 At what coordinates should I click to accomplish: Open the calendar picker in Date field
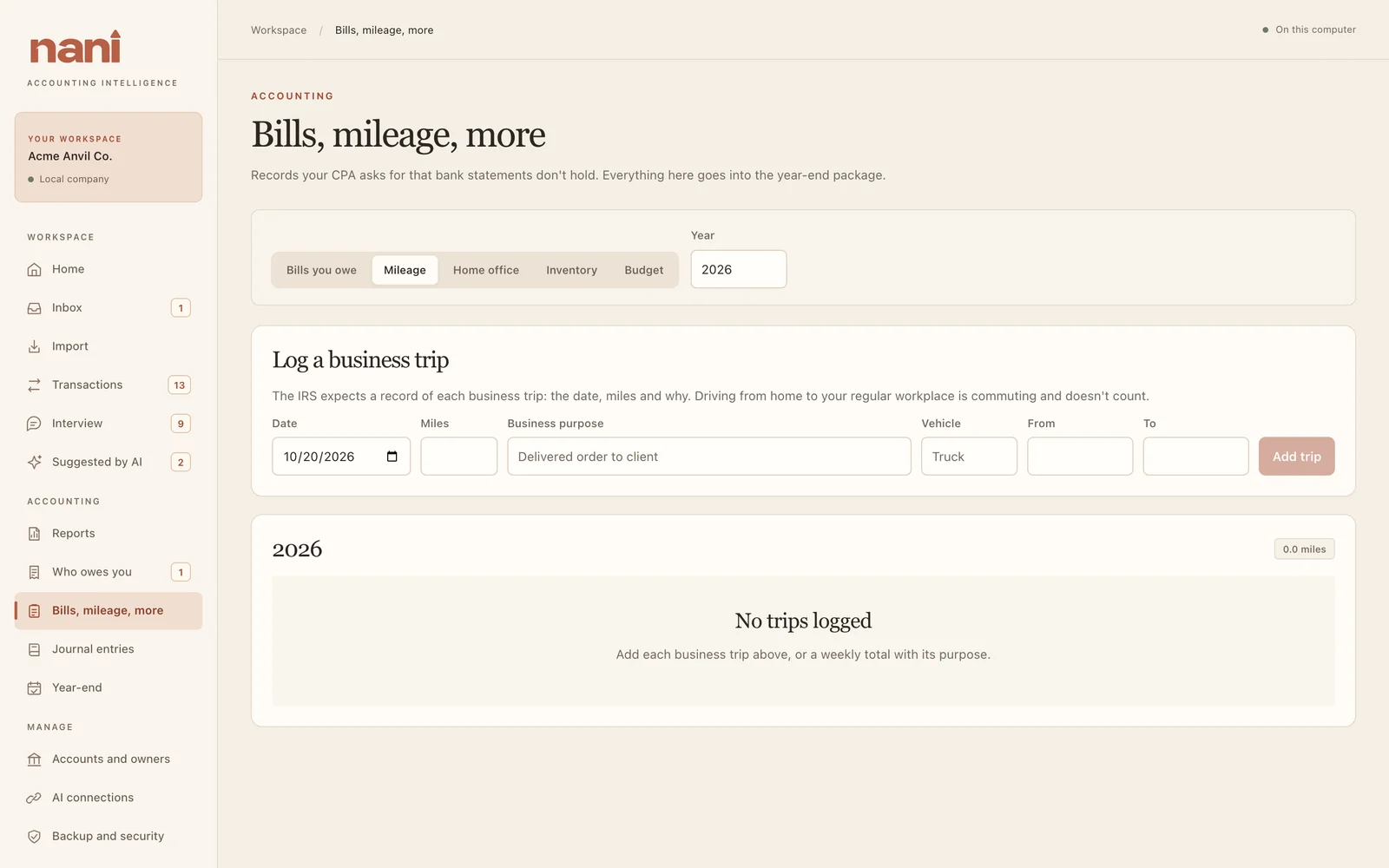(x=392, y=457)
